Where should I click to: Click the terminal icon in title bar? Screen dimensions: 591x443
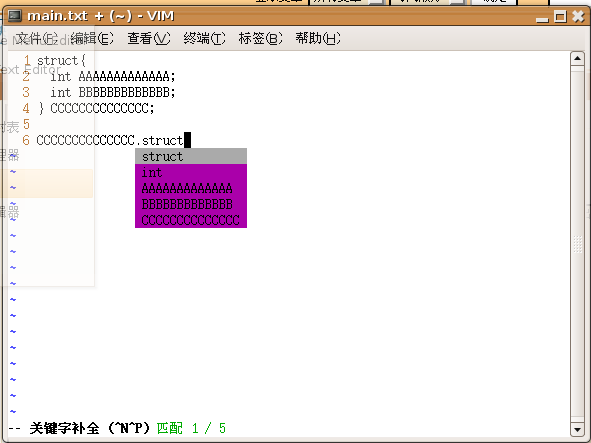(x=15, y=16)
